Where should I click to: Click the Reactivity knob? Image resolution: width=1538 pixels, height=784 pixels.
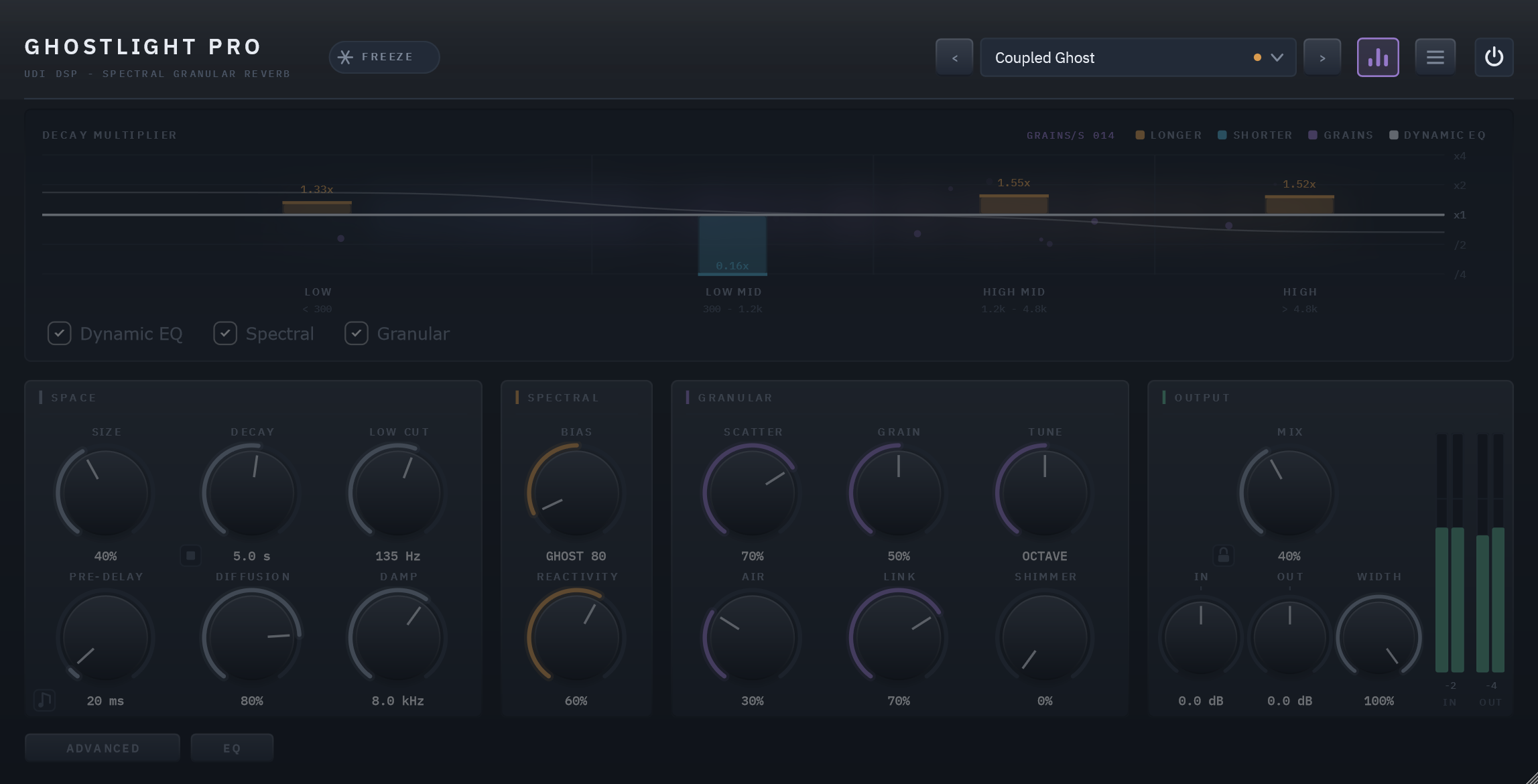576,637
